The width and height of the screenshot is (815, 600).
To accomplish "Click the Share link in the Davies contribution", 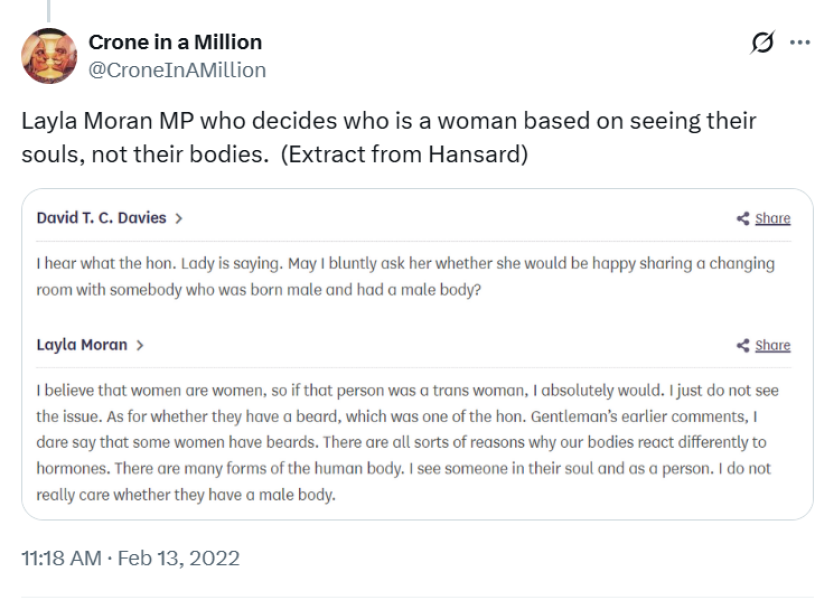I will pos(773,219).
